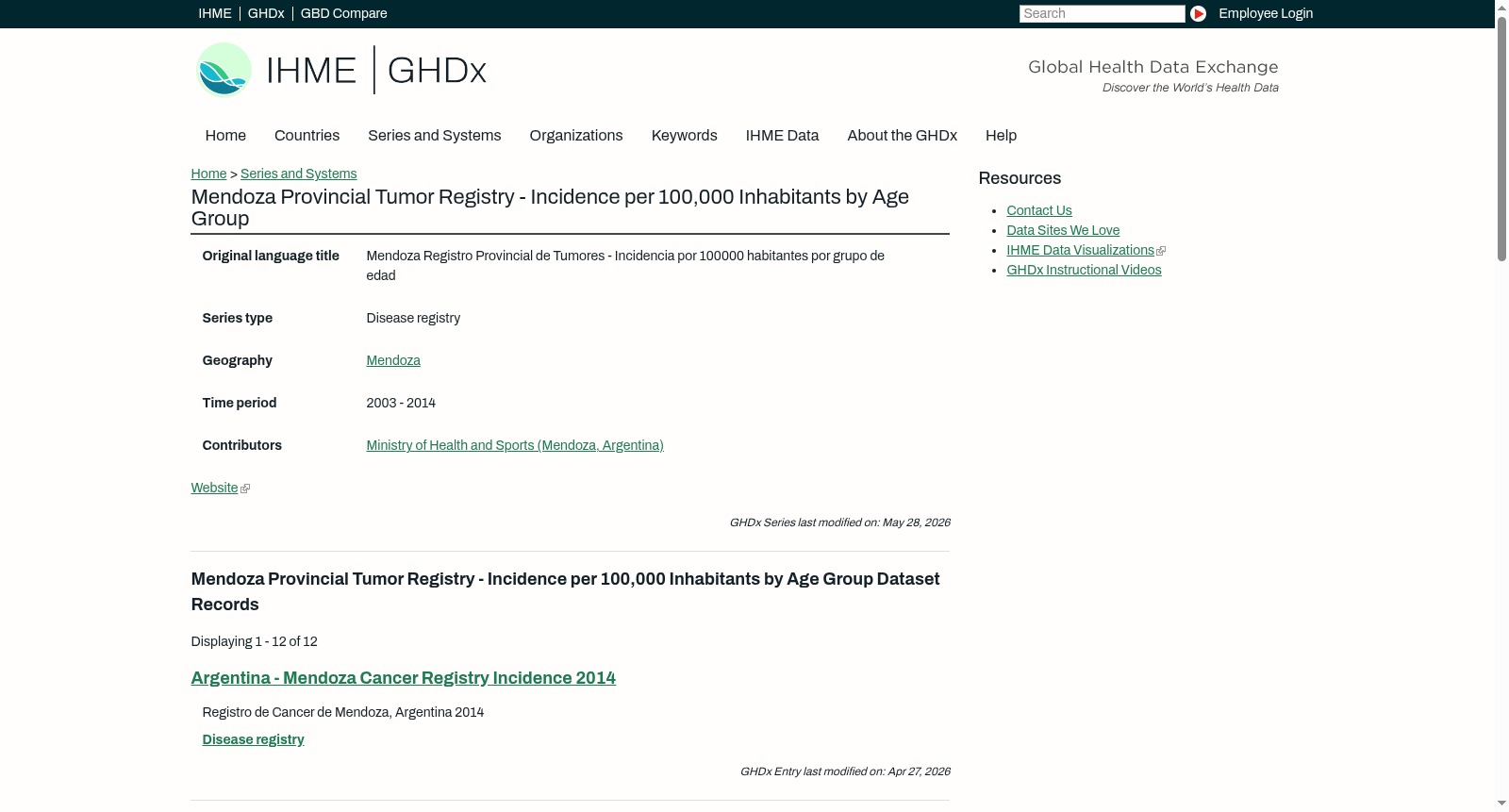Click the Original language title label
The height and width of the screenshot is (812, 1509).
(x=271, y=256)
